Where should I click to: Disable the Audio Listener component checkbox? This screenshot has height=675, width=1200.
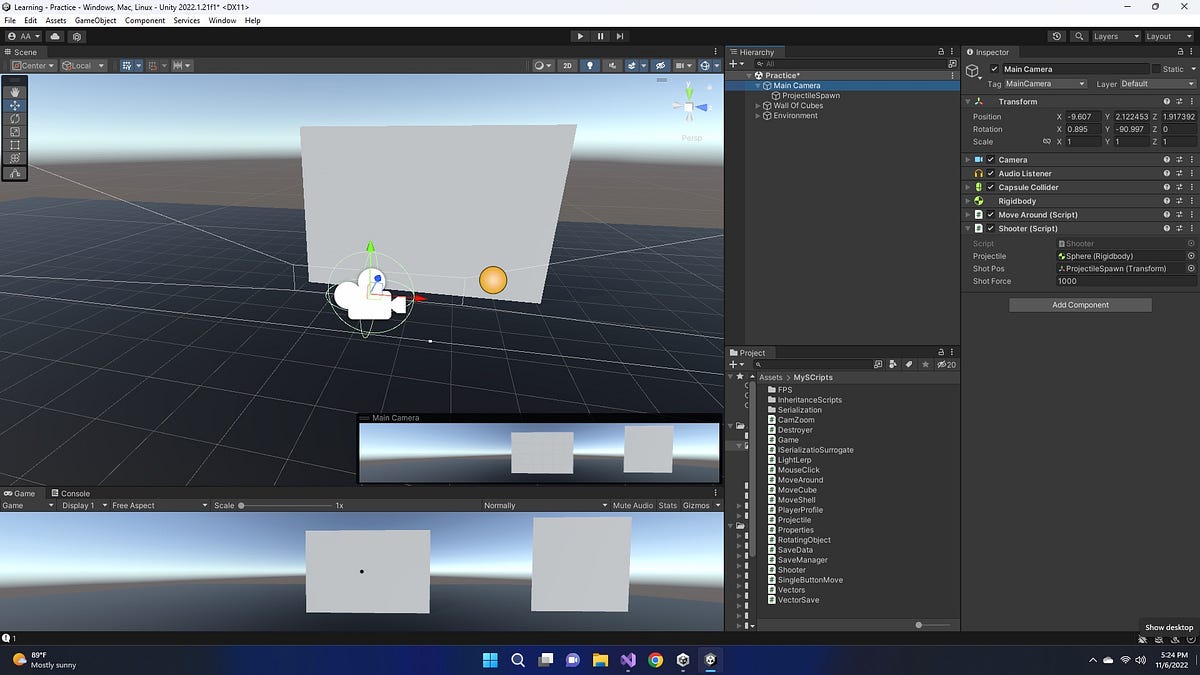990,173
